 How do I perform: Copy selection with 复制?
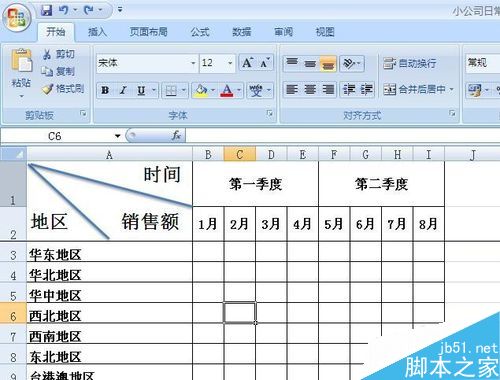(x=59, y=71)
